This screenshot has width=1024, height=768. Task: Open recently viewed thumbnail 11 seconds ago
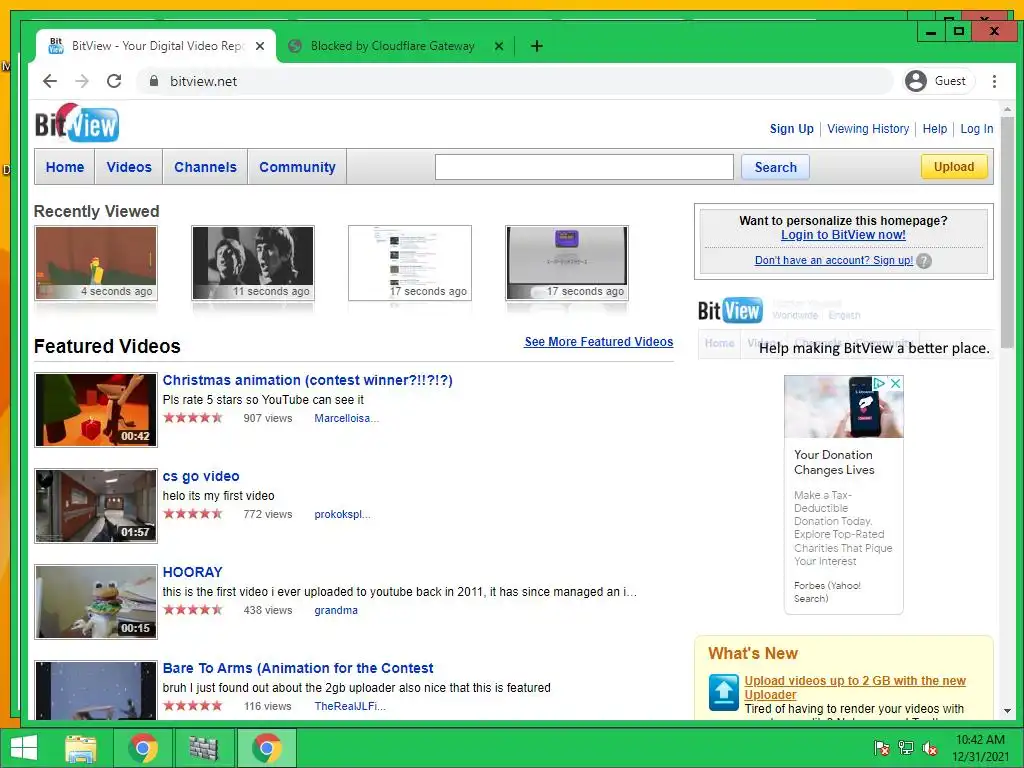pyautogui.click(x=253, y=263)
